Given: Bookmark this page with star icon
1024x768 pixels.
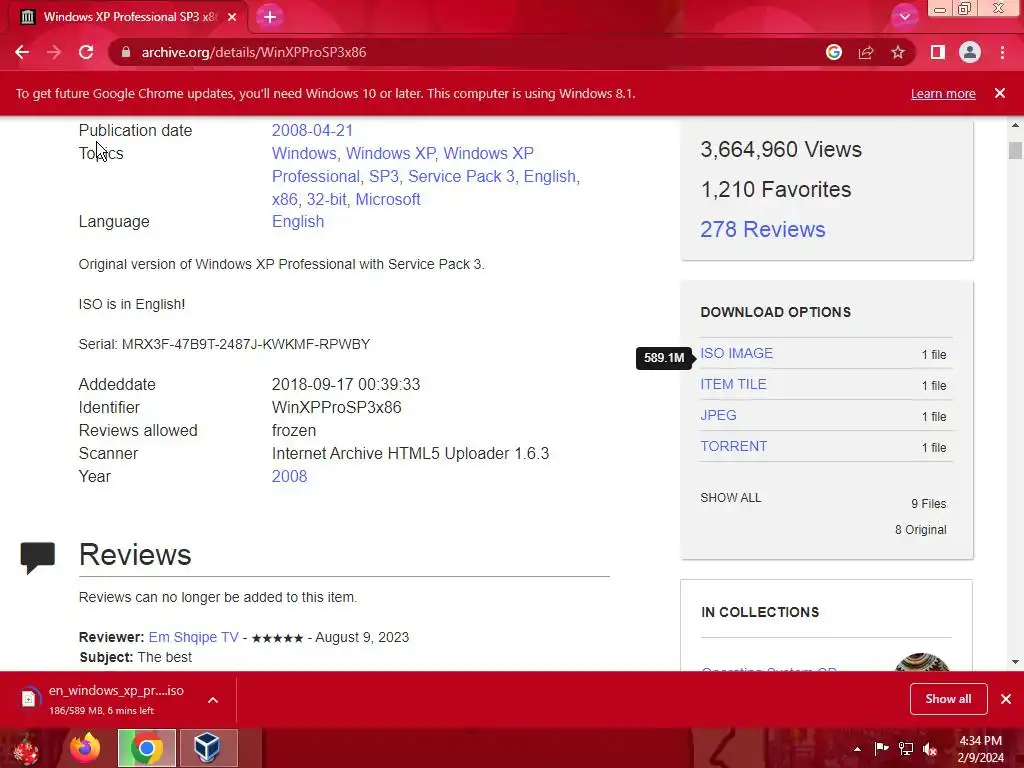Looking at the screenshot, I should pos(898,52).
